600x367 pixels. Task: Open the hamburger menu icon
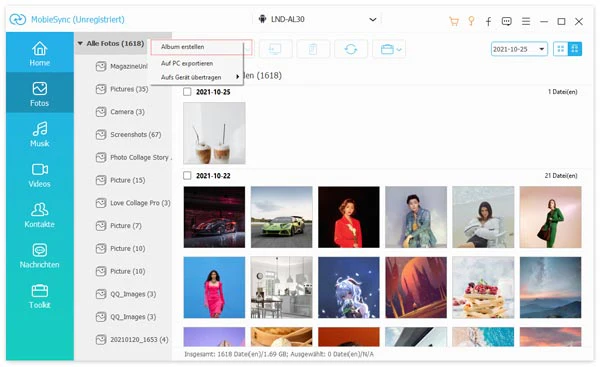(x=526, y=21)
